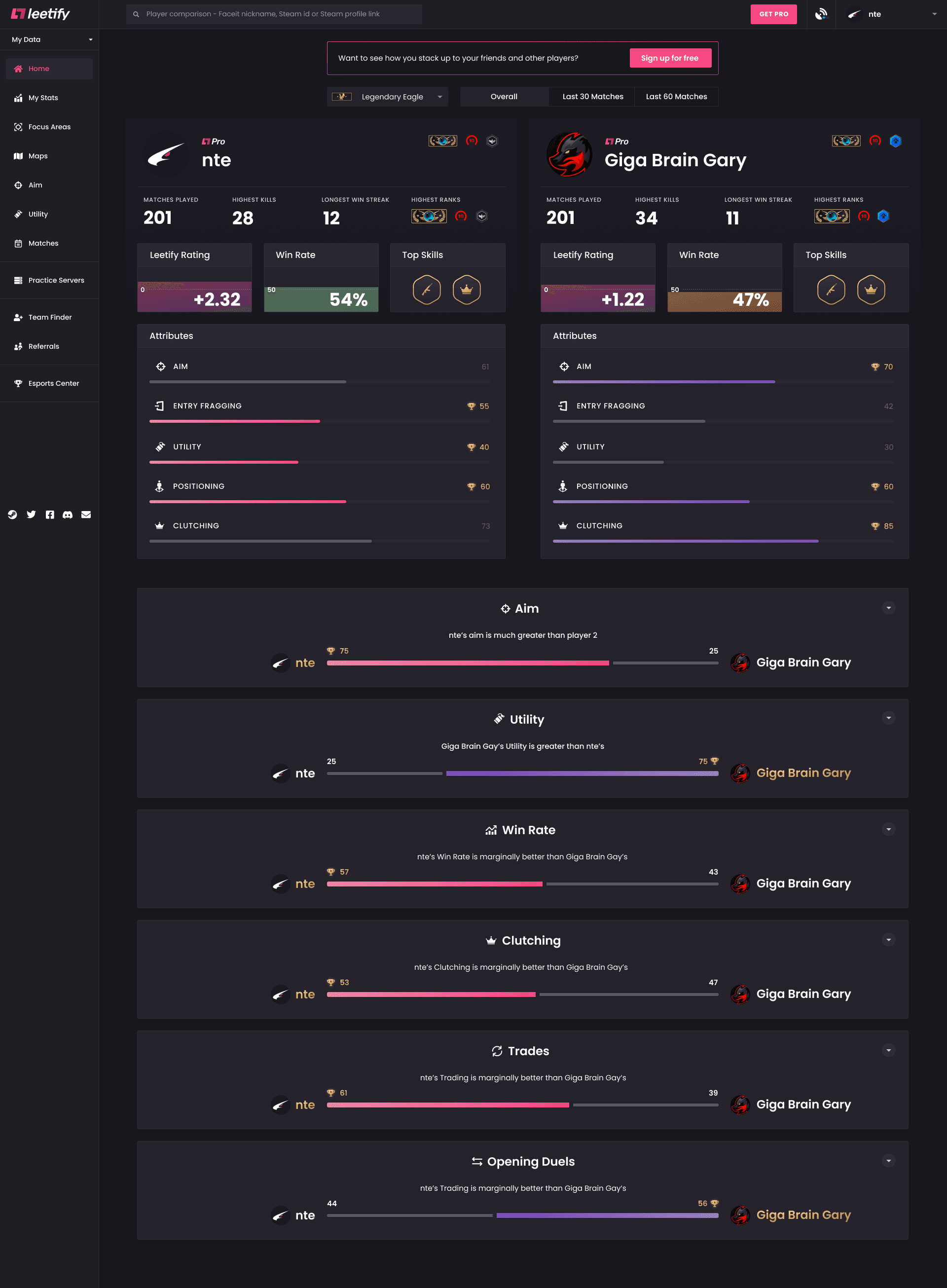This screenshot has height=1288, width=947.
Task: Select Last 30 Matches tab
Action: [x=592, y=96]
